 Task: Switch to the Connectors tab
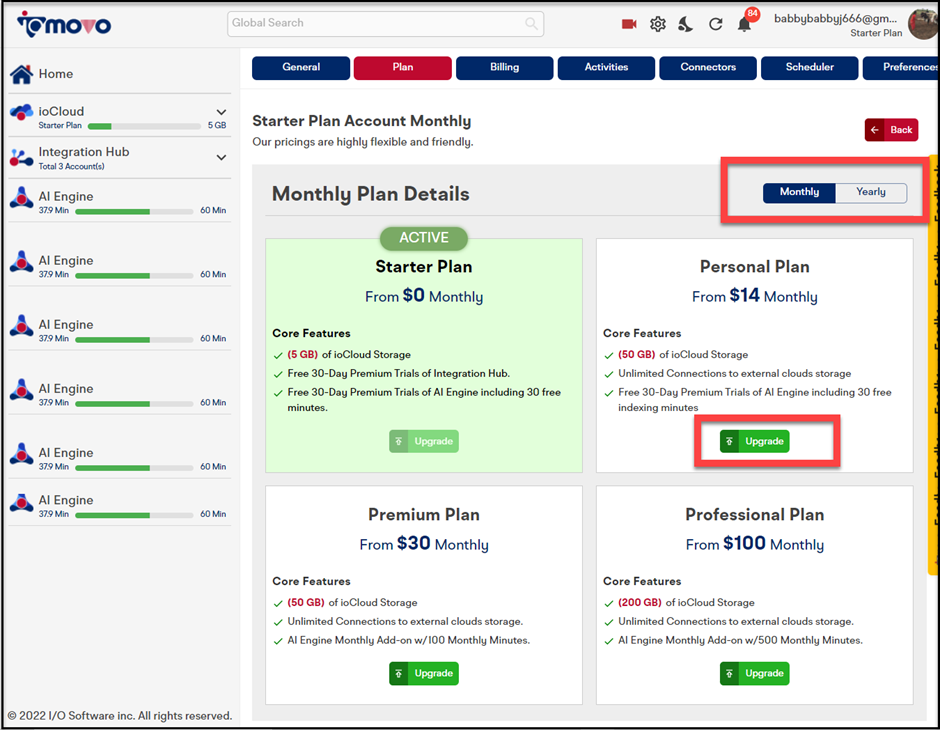(x=708, y=68)
